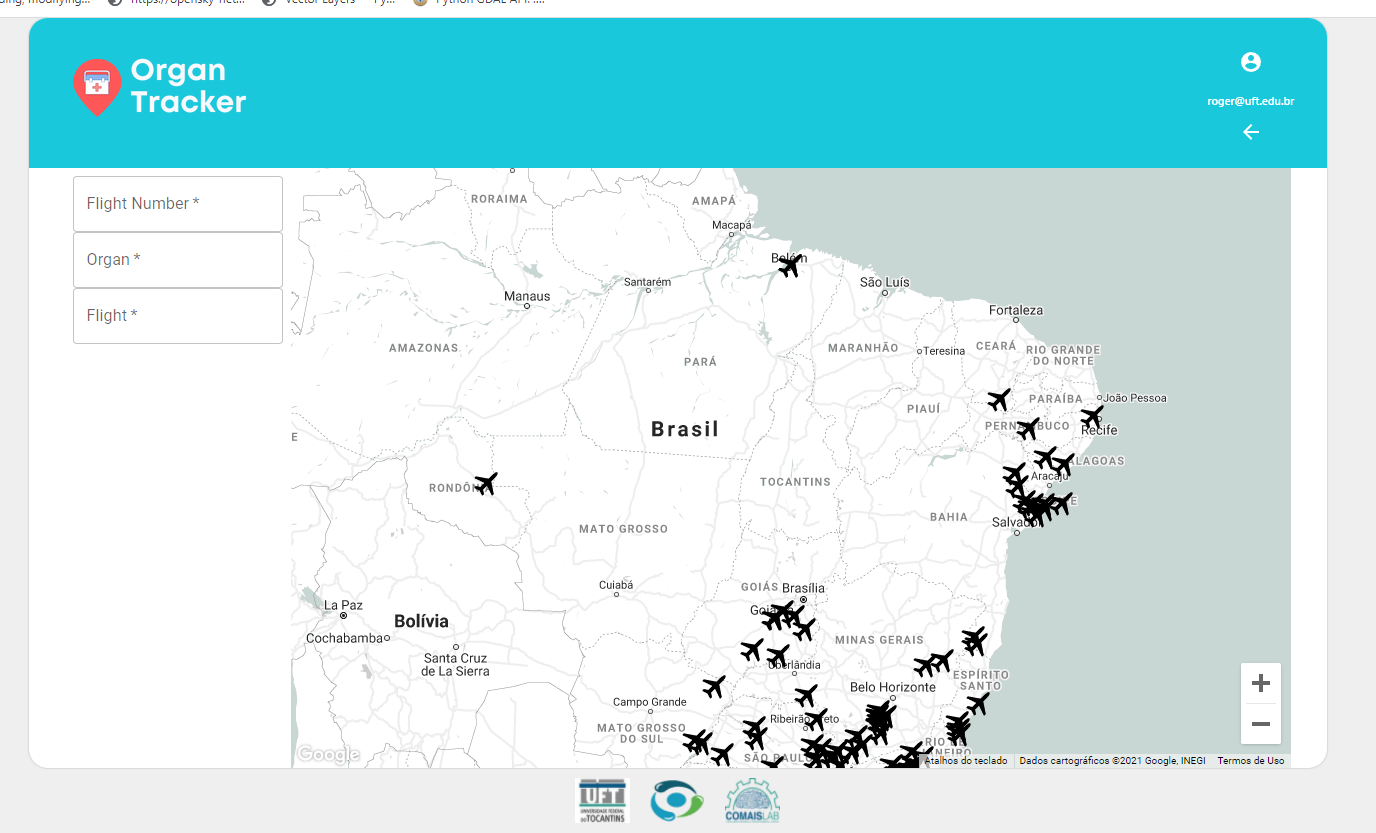The image size is (1376, 833).
Task: Click the Salvador city label
Action: 1016,522
